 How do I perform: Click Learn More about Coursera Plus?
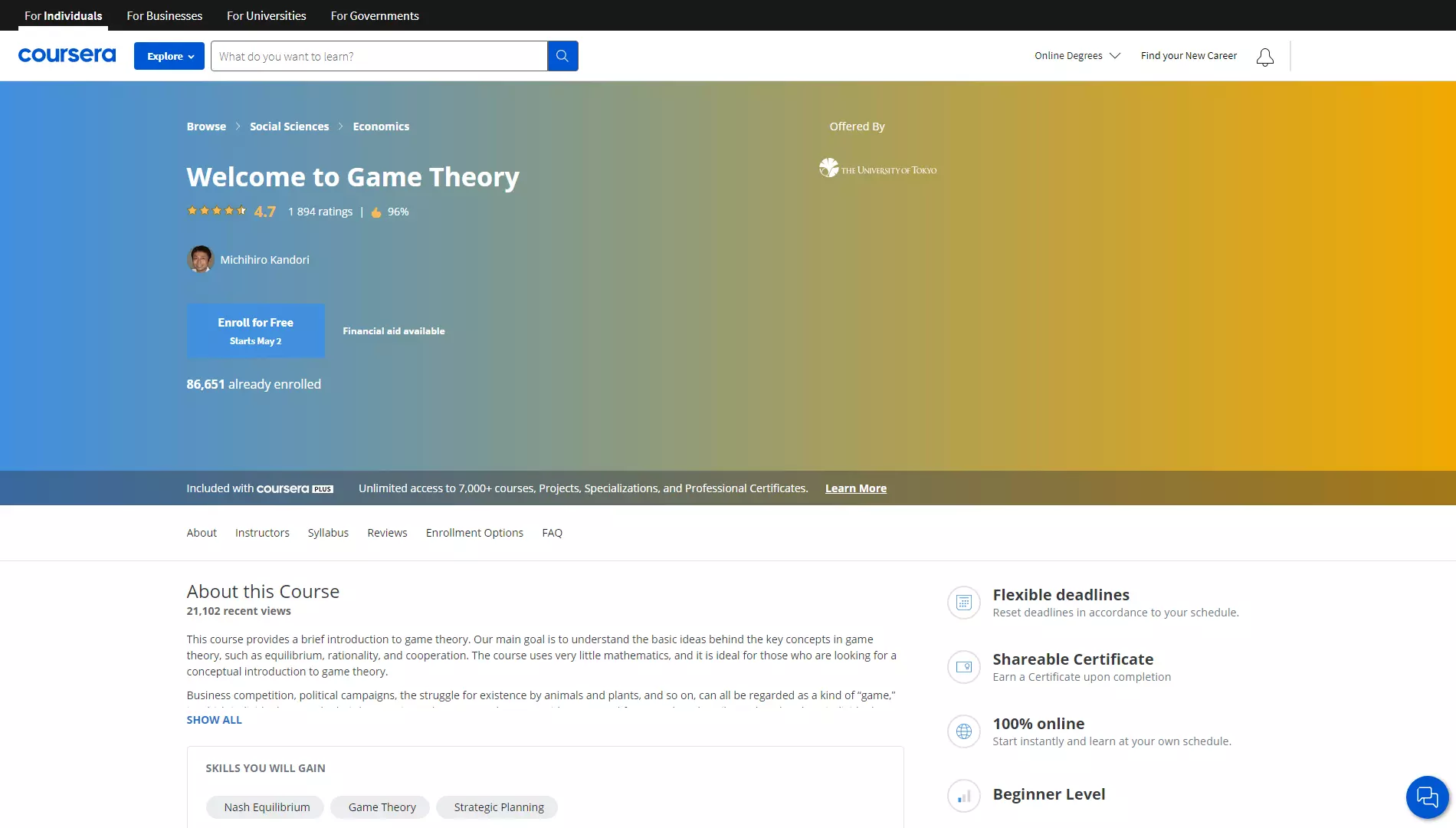[x=856, y=488]
